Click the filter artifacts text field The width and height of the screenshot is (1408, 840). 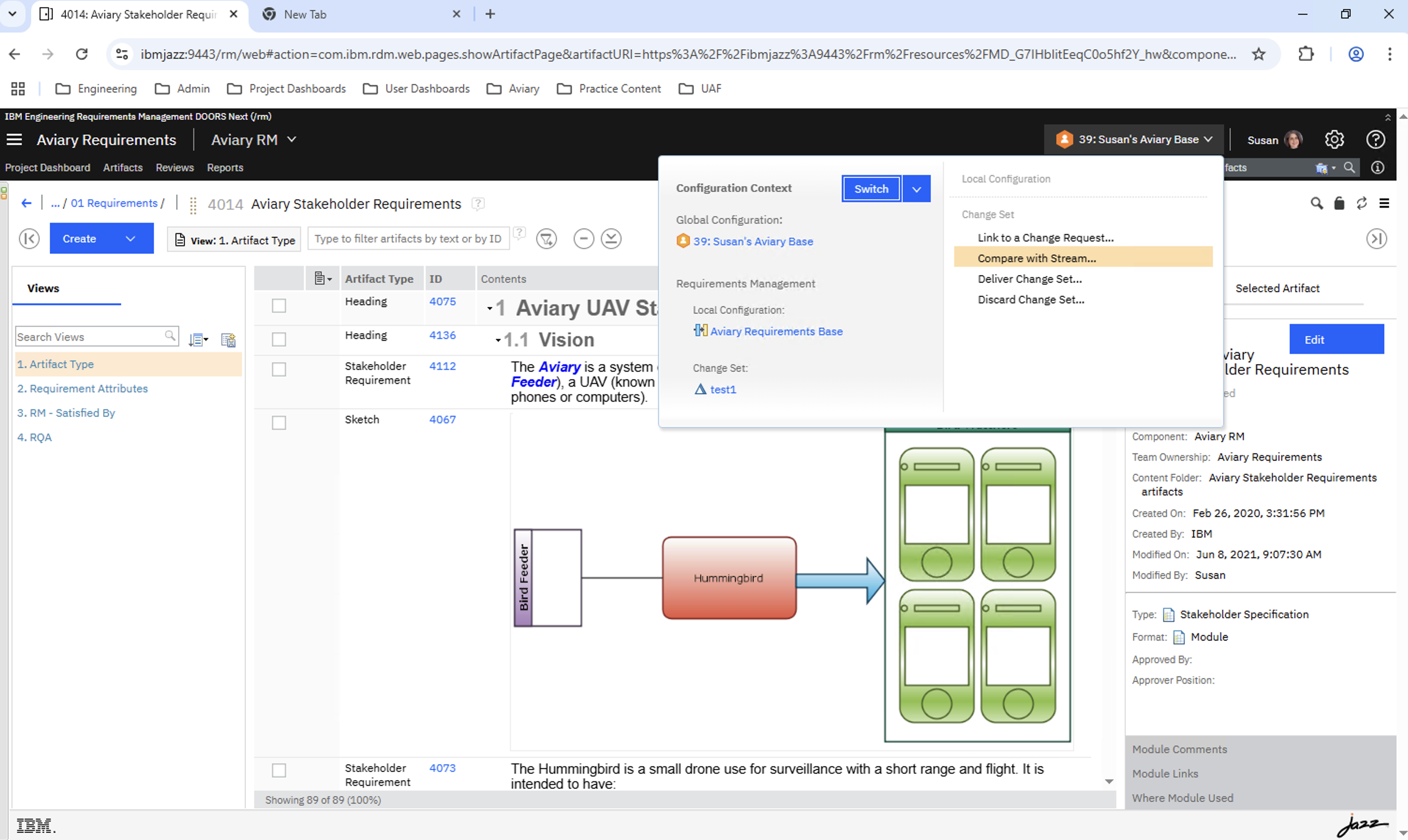408,239
